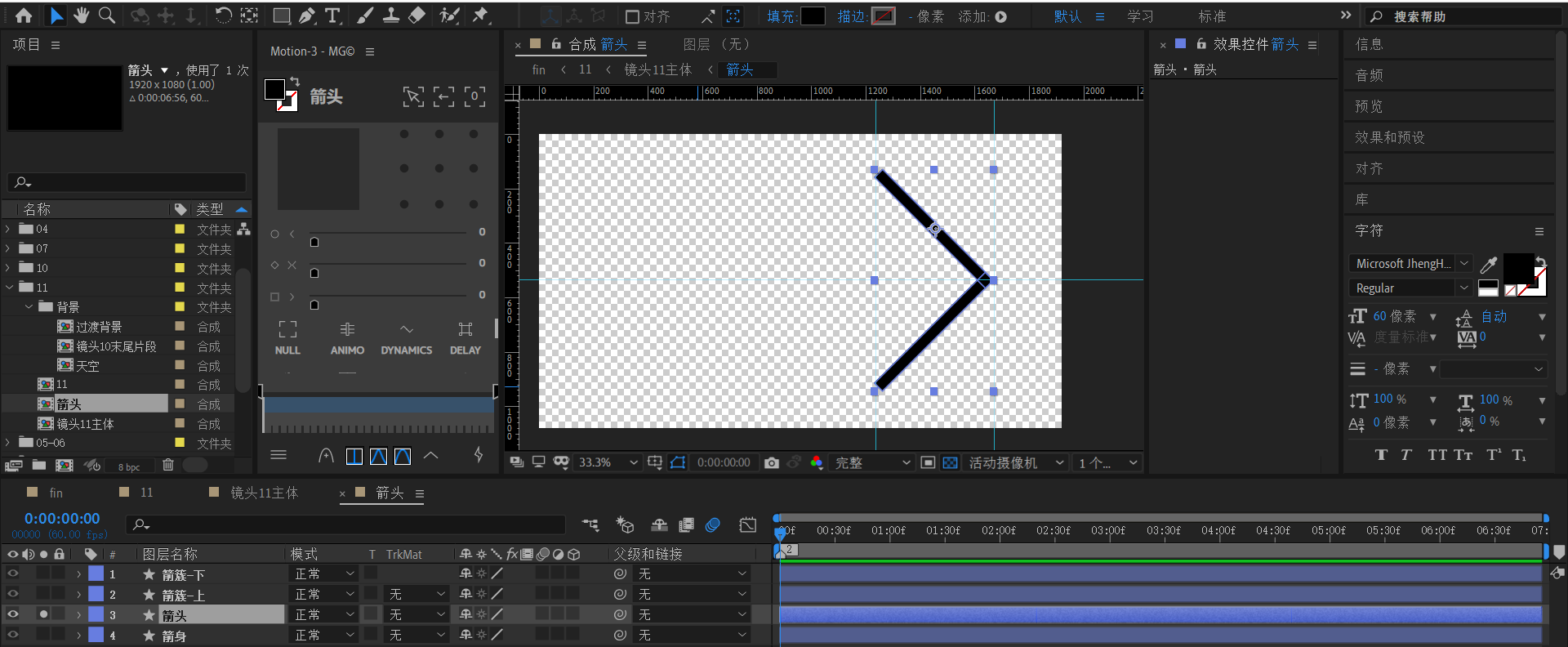Screen dimensions: 1568x647
Task: Enable frame blending for layers switch
Action: click(687, 525)
